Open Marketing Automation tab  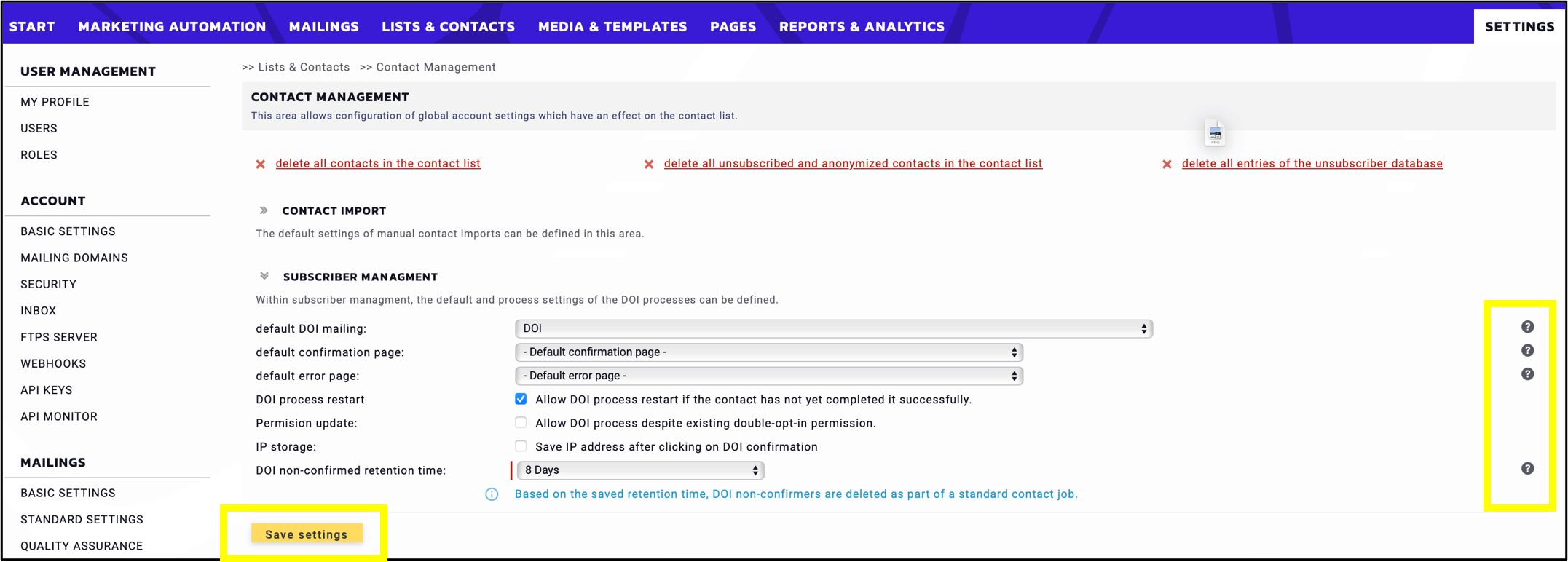pyautogui.click(x=172, y=26)
